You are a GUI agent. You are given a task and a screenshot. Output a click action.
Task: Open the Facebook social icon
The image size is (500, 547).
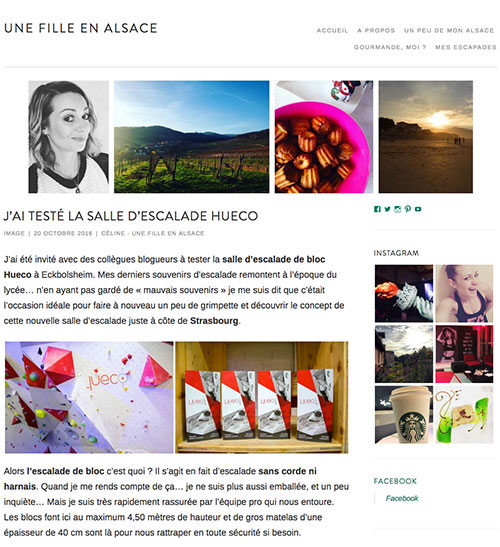coord(377,209)
